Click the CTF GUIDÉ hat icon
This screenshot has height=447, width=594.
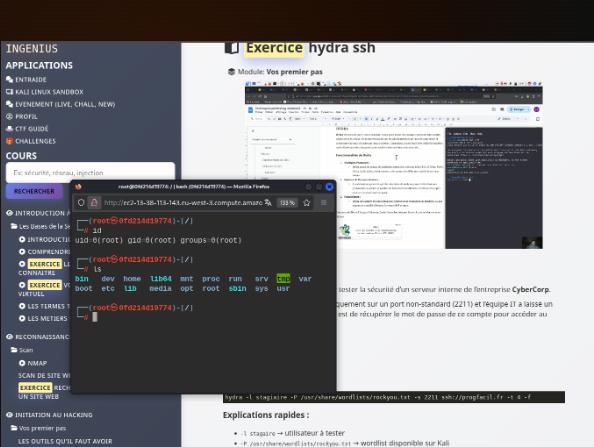(9, 129)
